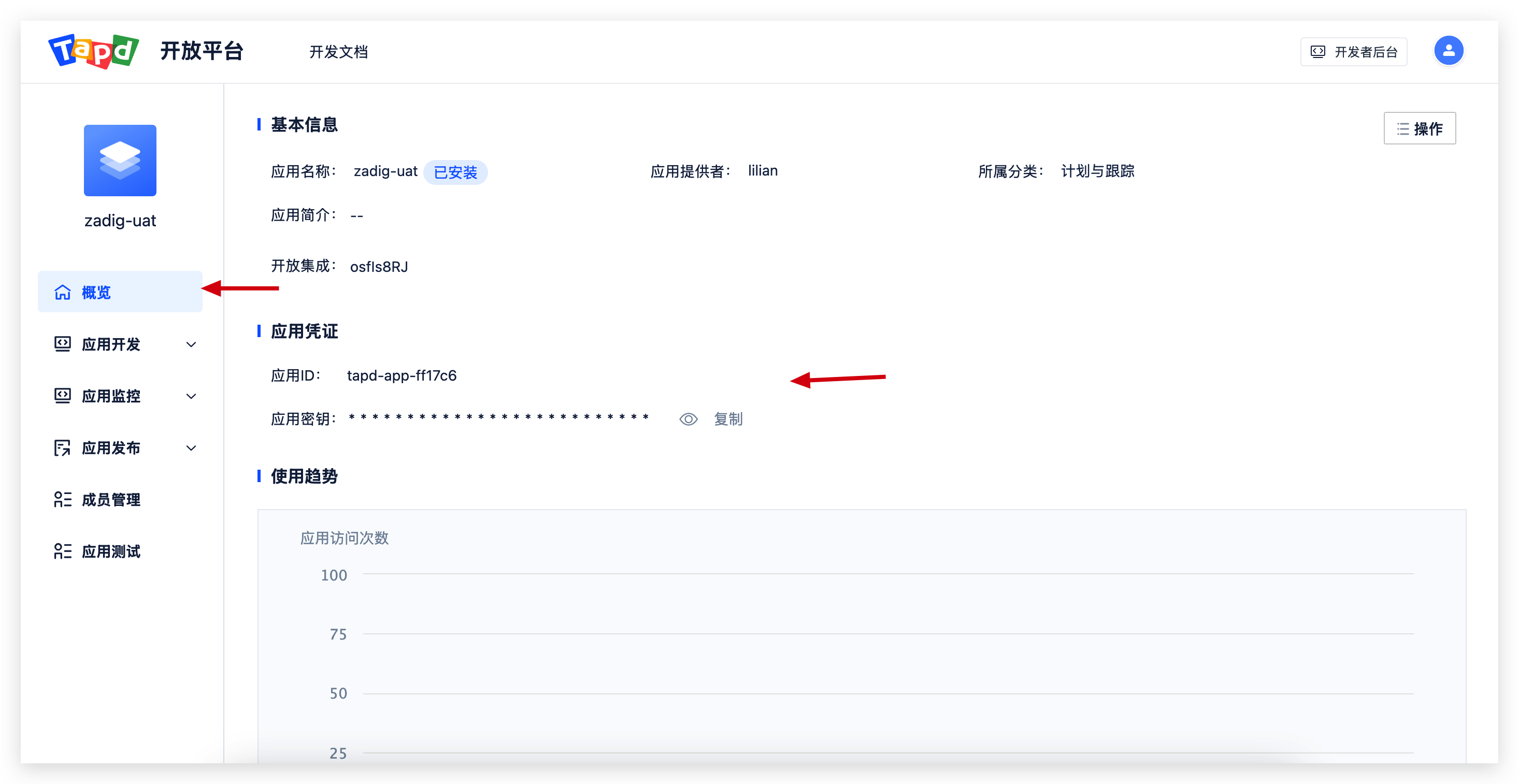
Task: Open the 操作 actions button
Action: [1419, 128]
